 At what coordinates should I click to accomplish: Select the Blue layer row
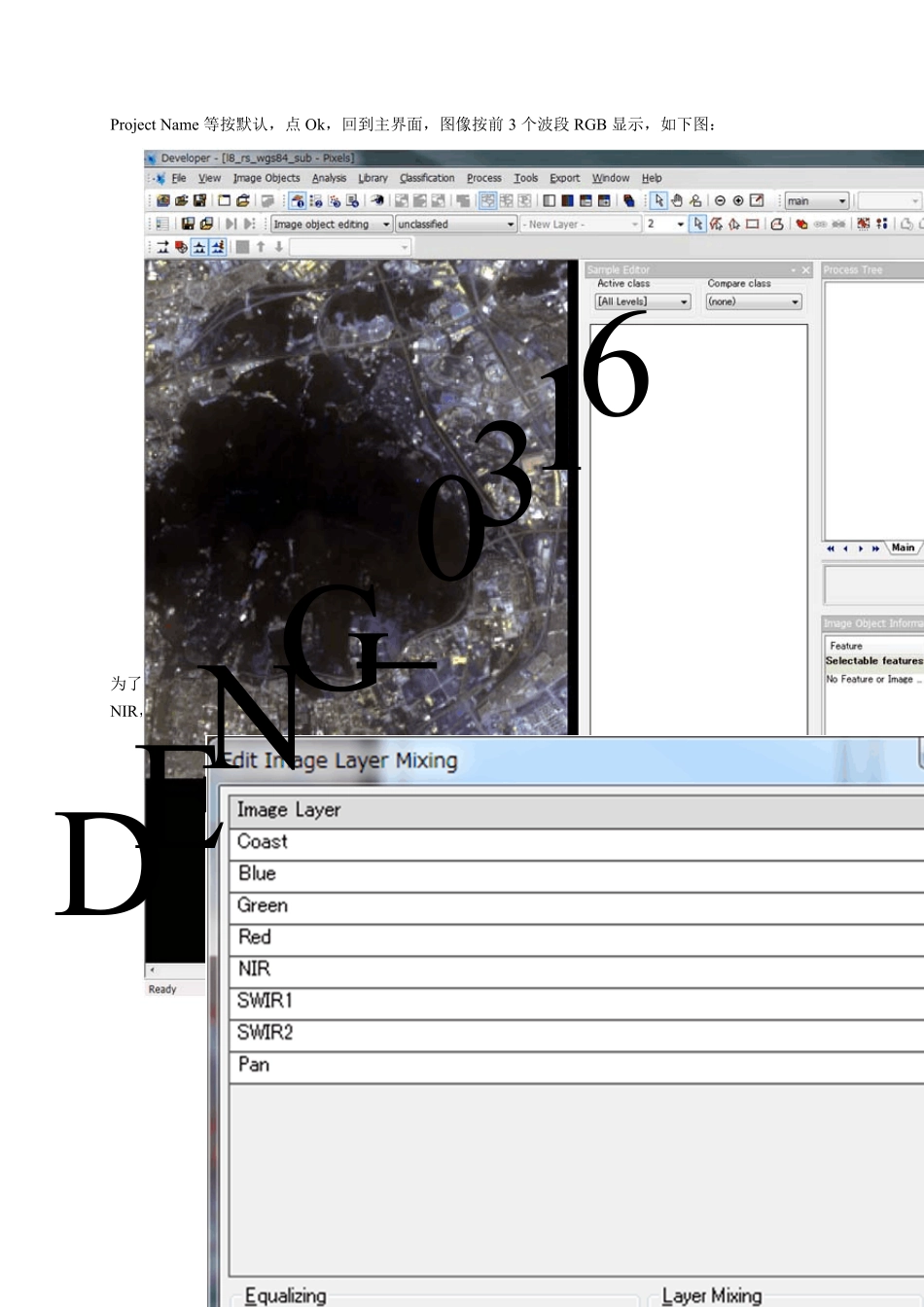(577, 874)
